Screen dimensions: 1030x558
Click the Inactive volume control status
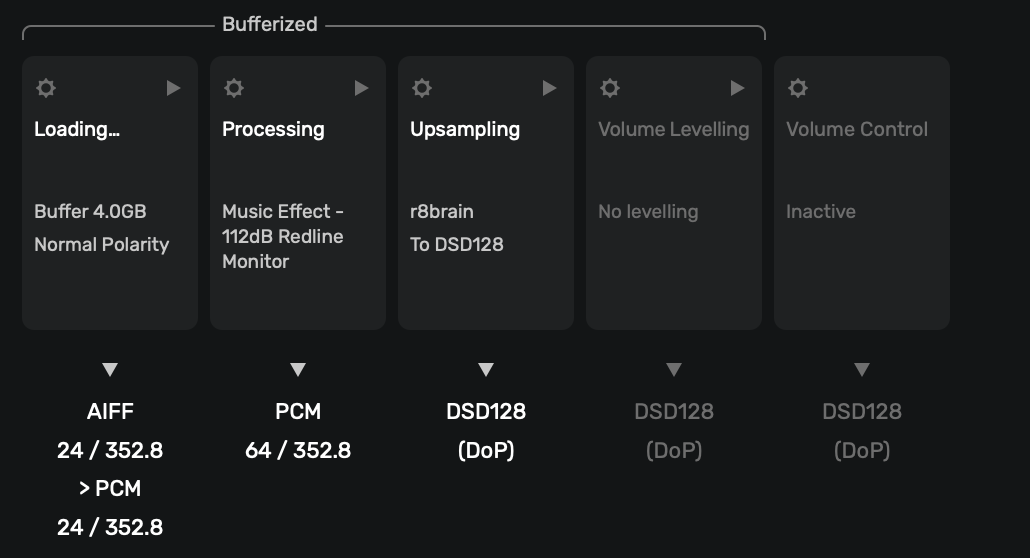tap(821, 212)
